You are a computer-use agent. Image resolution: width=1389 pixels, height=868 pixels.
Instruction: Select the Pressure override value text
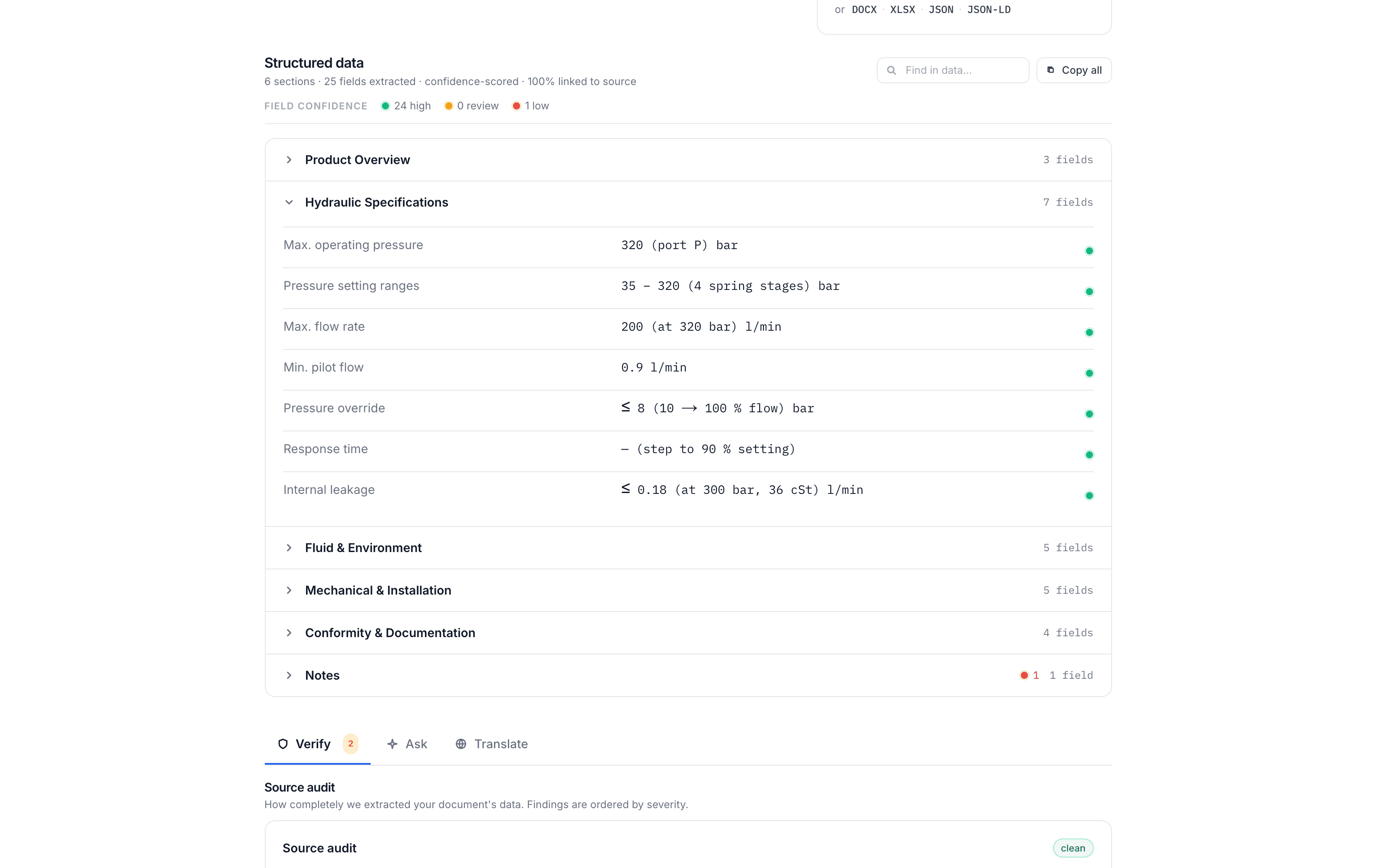718,408
